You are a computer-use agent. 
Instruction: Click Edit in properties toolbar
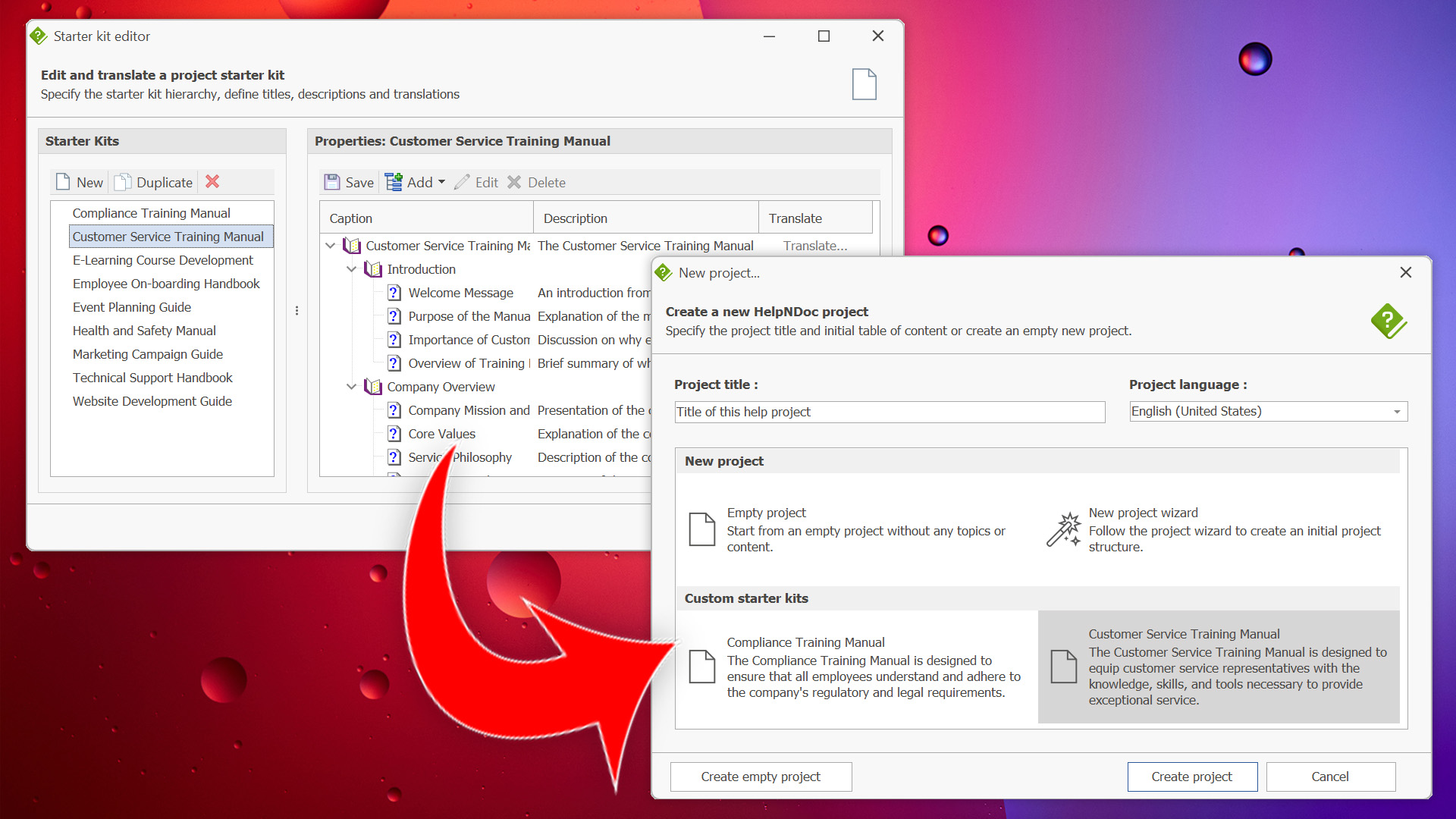tap(476, 182)
